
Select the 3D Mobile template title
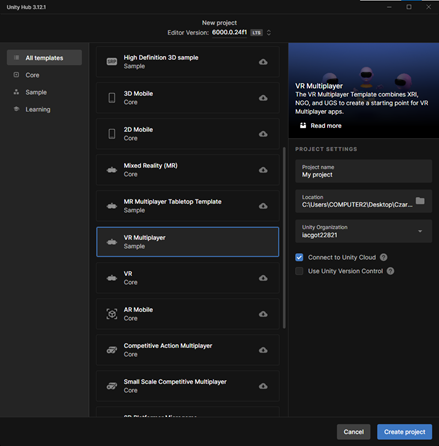pyautogui.click(x=138, y=94)
